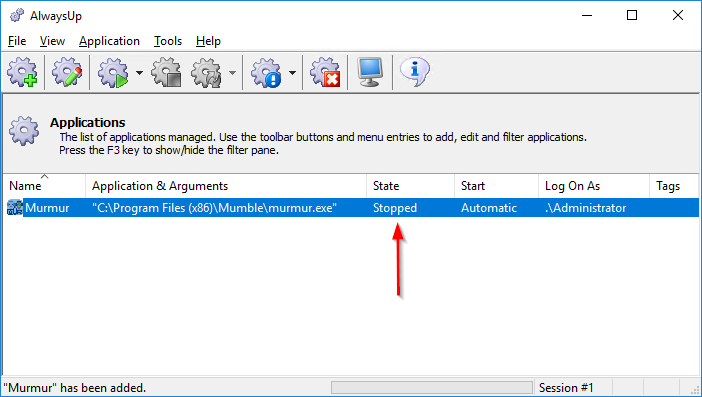Maximize the AlwaysUp window

[x=632, y=15]
